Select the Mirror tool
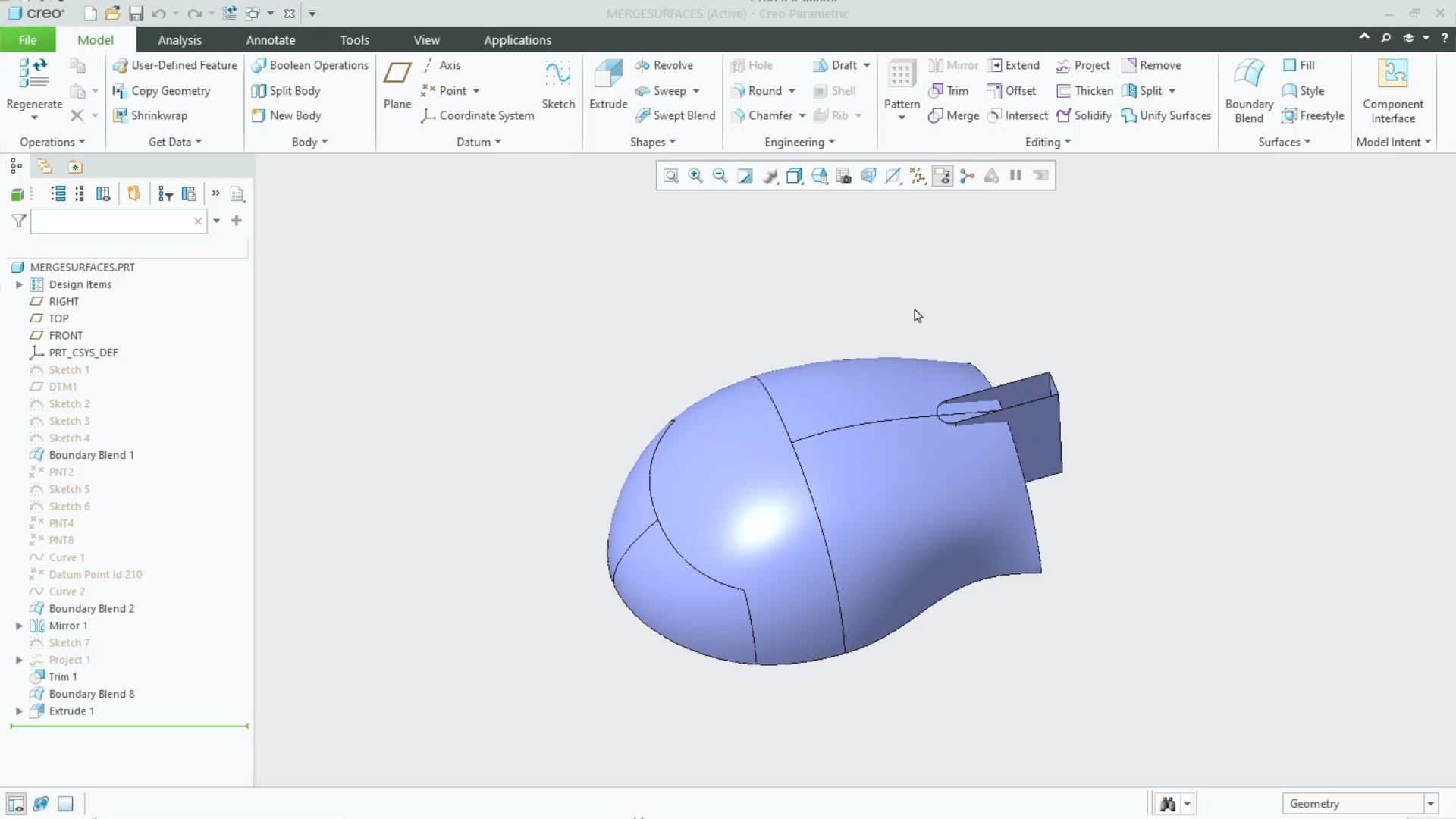Viewport: 1456px width, 819px height. click(952, 66)
